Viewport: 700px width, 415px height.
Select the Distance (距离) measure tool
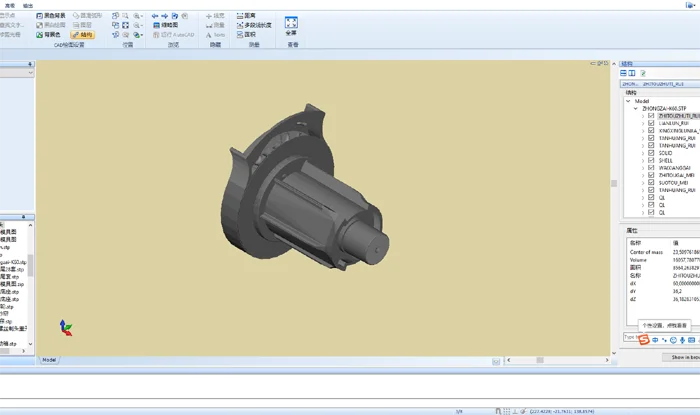coord(249,16)
